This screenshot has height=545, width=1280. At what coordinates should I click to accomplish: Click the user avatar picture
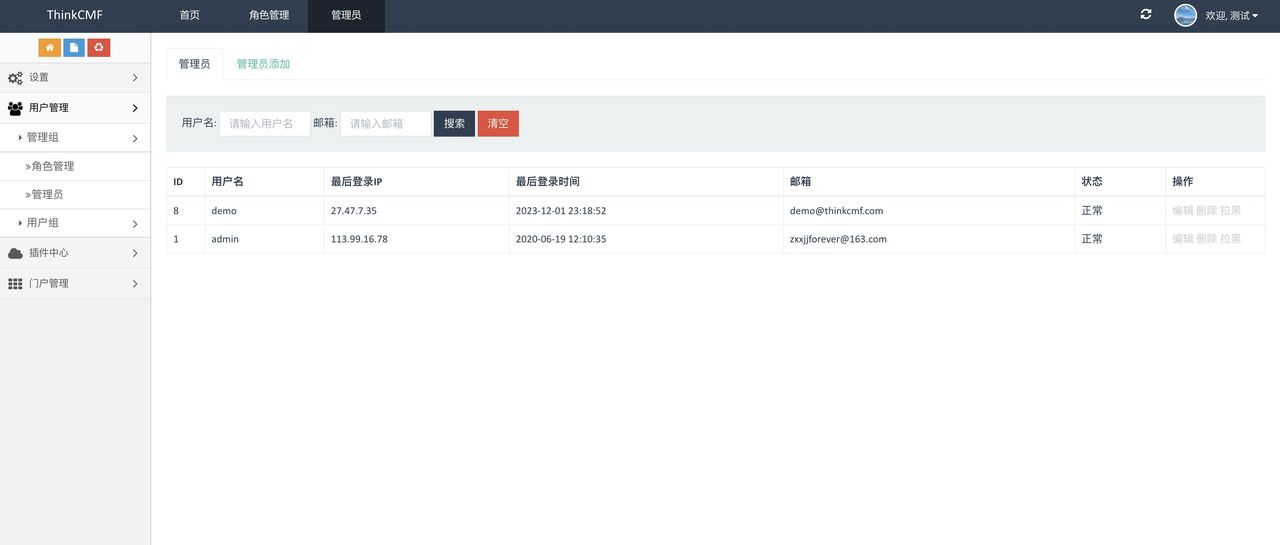pos(1185,15)
